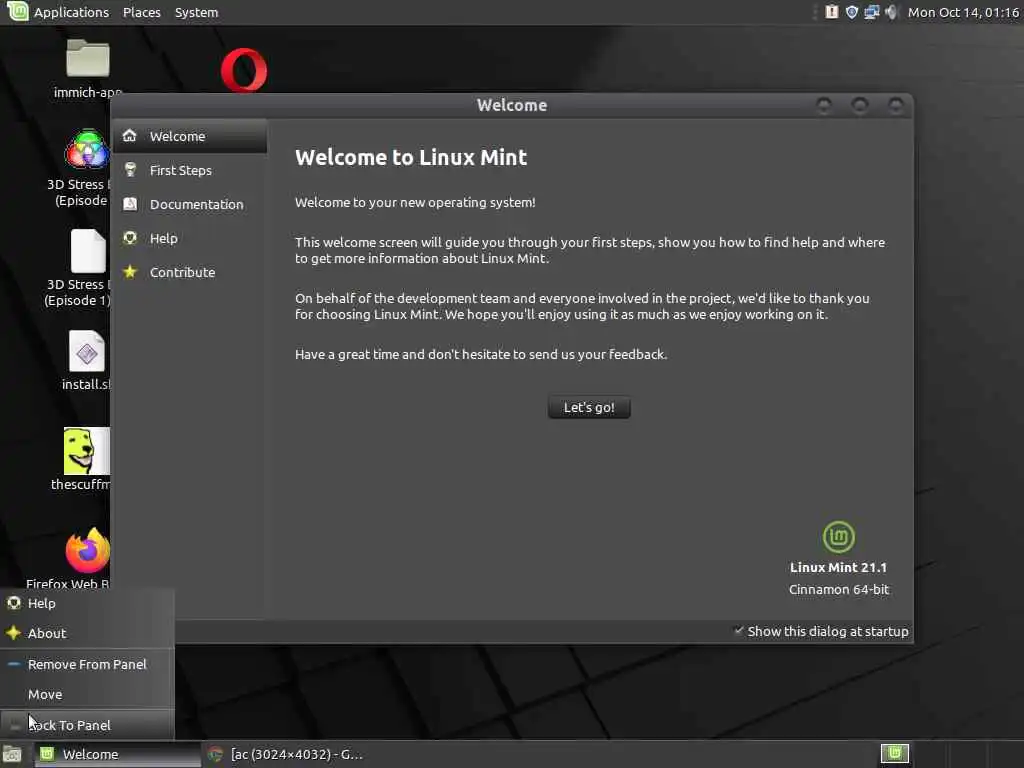This screenshot has height=768, width=1024.
Task: Open the immich-app folder on desktop
Action: 88,58
